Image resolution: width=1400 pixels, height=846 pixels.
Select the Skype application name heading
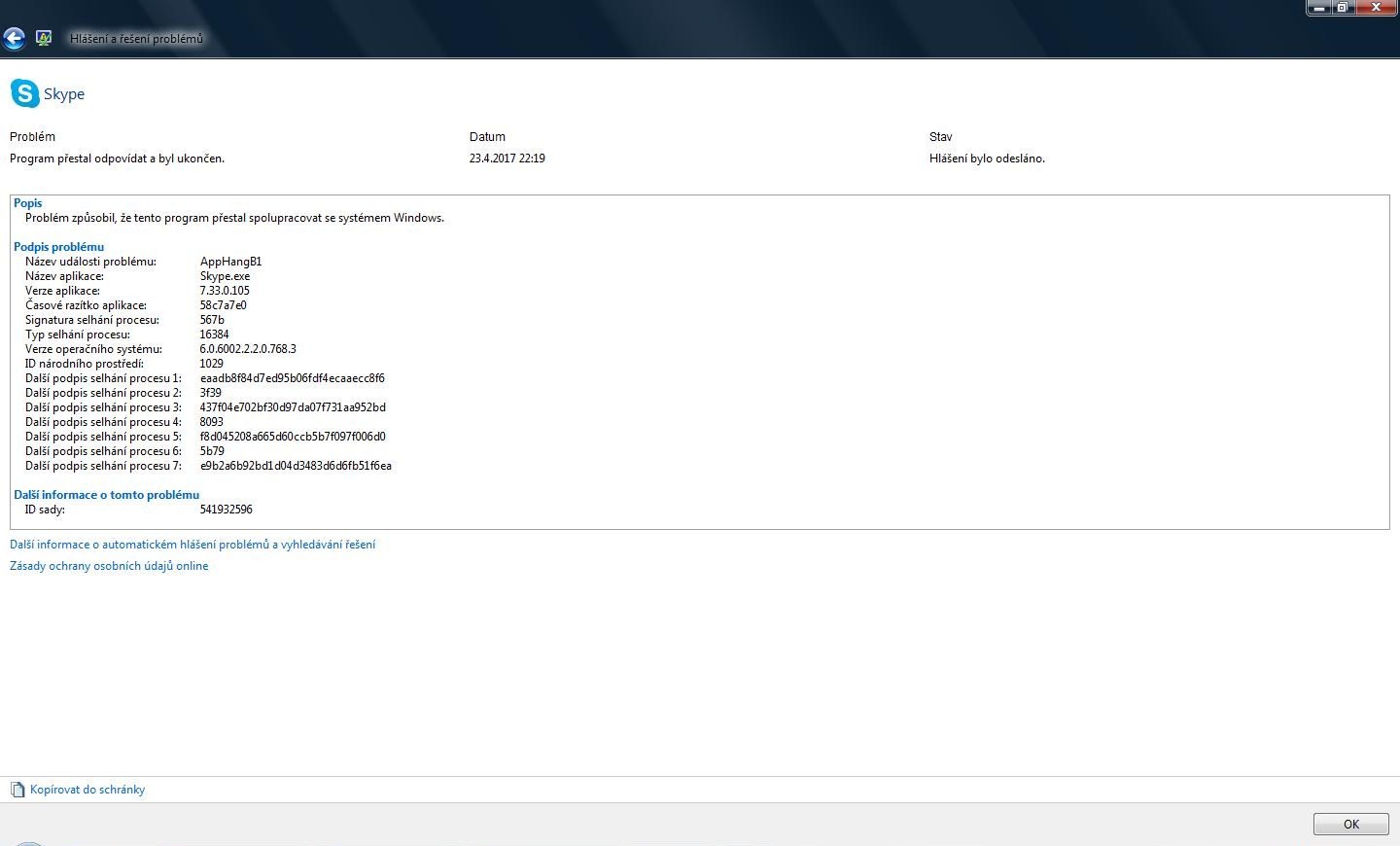pos(64,94)
